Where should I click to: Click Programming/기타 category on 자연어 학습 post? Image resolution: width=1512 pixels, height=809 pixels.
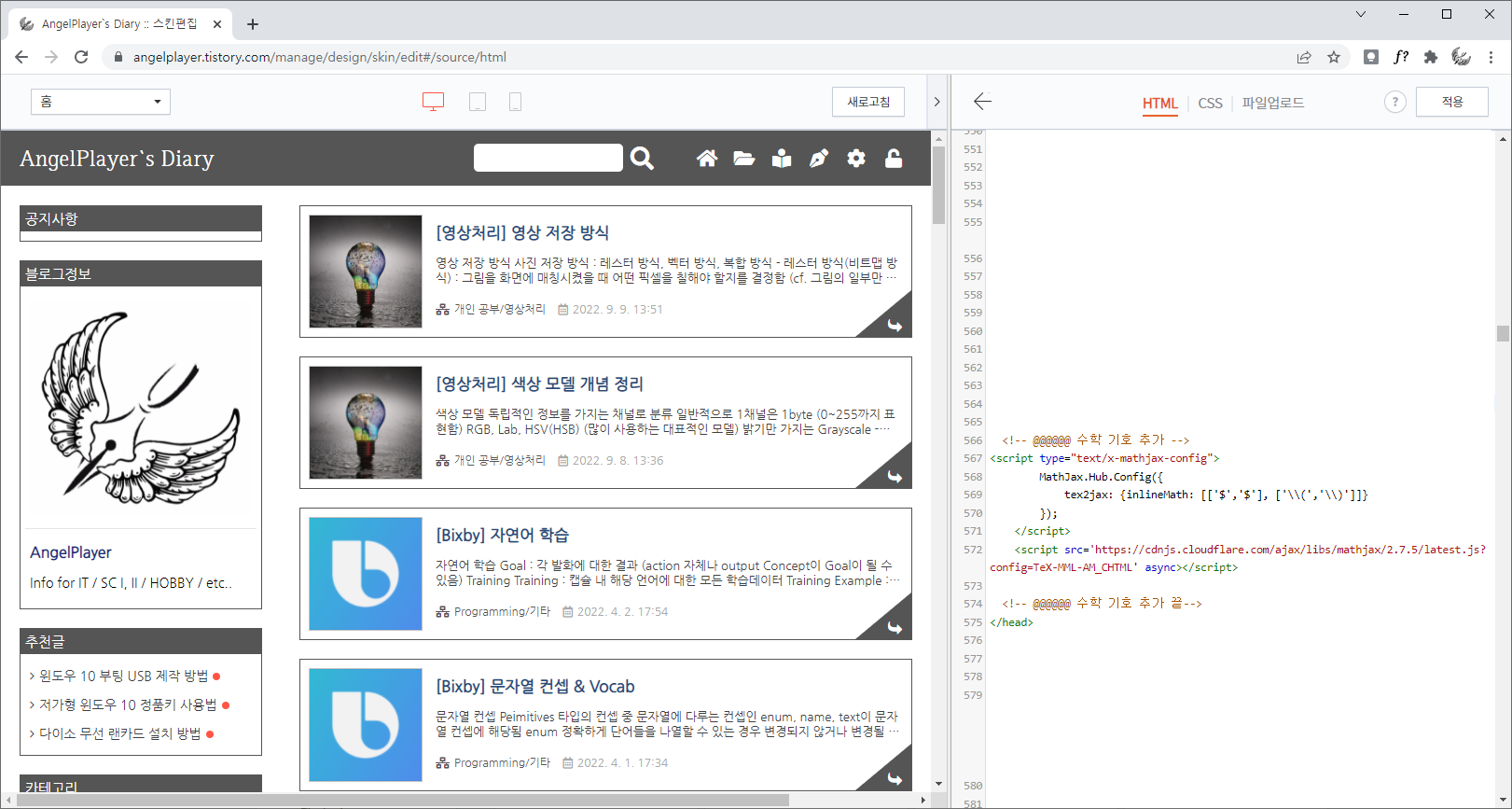pyautogui.click(x=502, y=611)
